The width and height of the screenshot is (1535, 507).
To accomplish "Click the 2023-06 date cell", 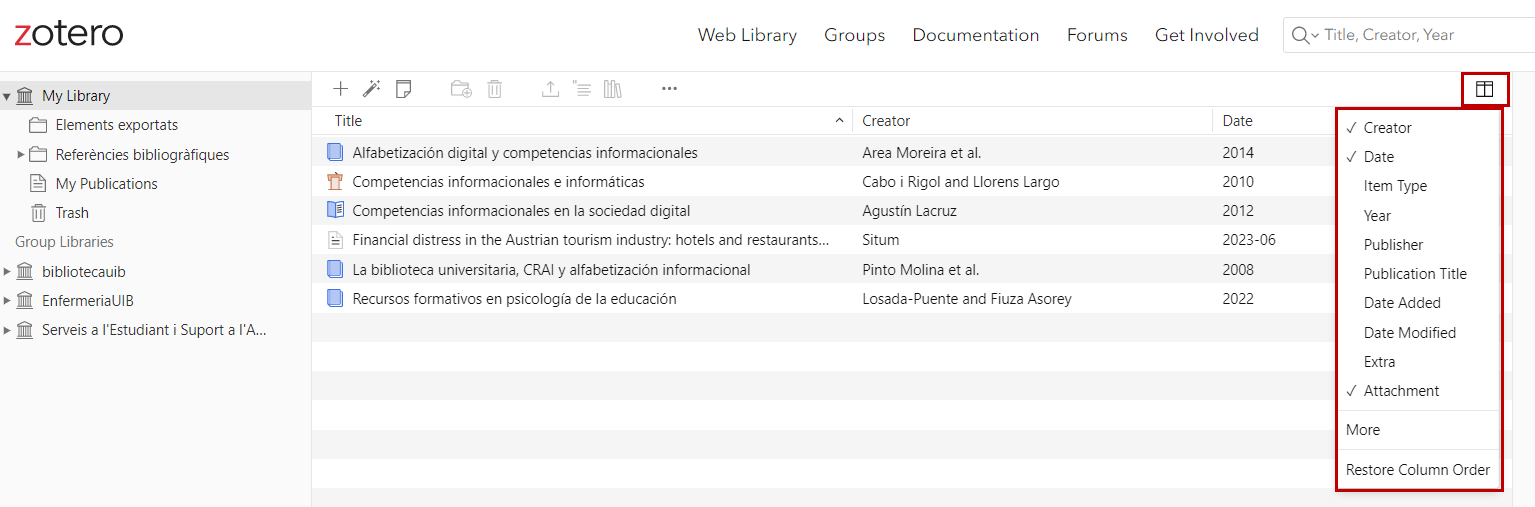I will [x=1249, y=240].
